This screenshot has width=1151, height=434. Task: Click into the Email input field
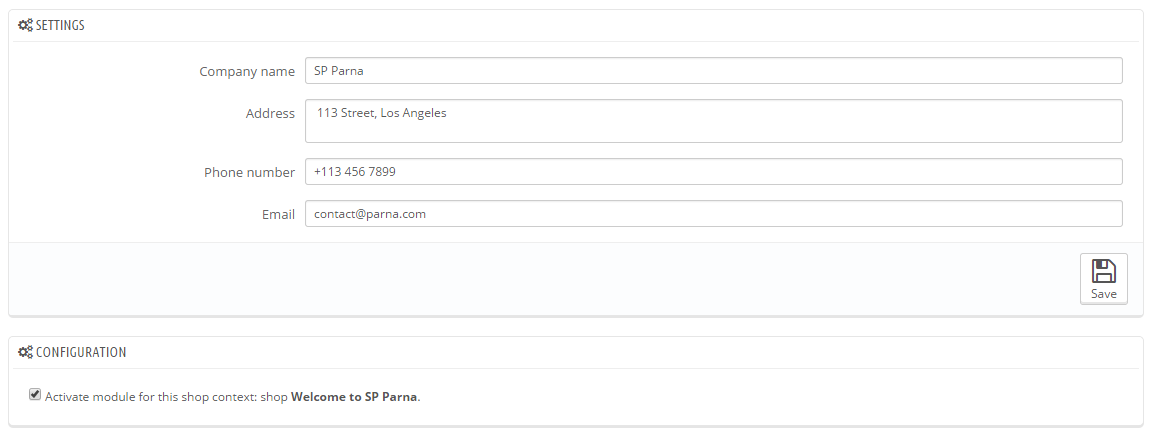pyautogui.click(x=714, y=214)
